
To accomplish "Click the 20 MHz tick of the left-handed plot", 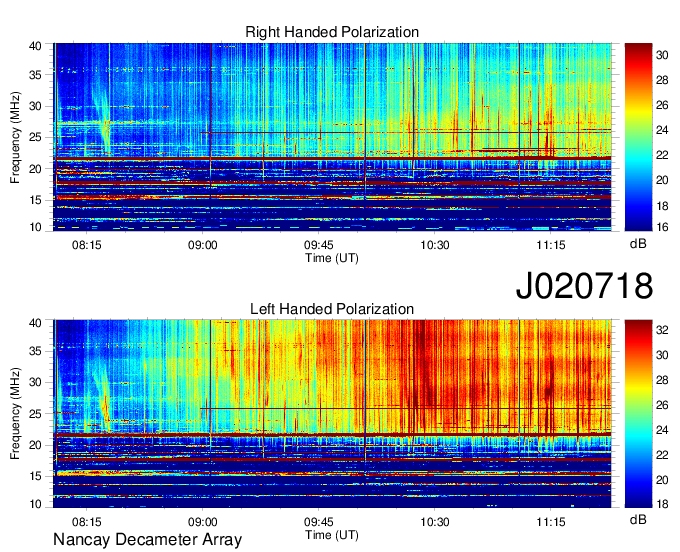I will [35, 445].
